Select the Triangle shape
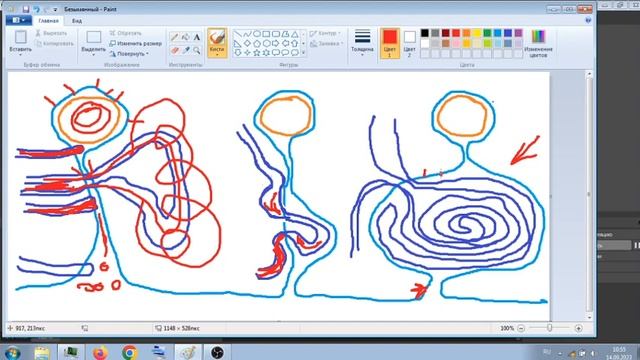The image size is (640, 360). point(295,34)
